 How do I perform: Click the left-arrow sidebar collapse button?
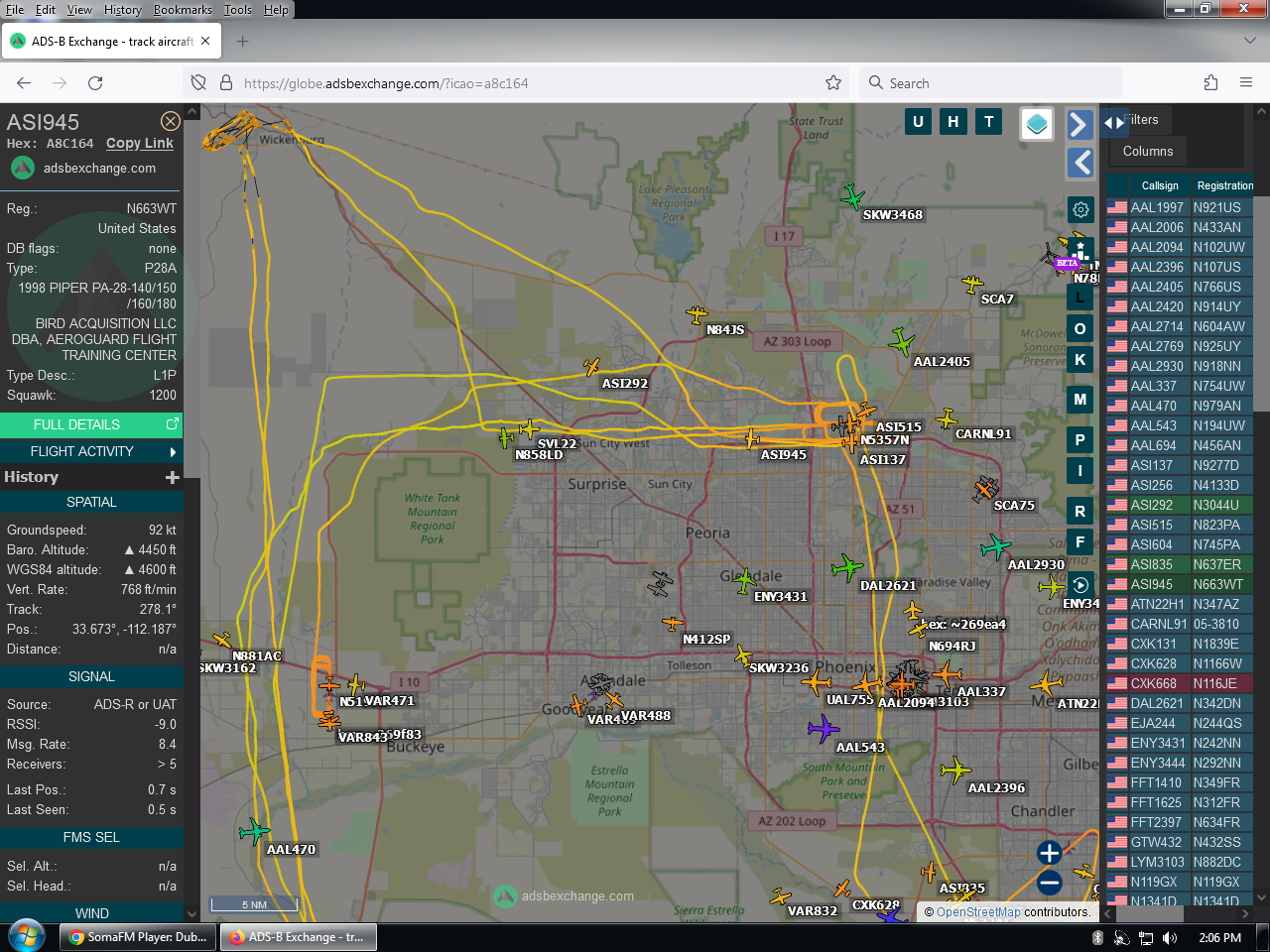coord(1079,163)
